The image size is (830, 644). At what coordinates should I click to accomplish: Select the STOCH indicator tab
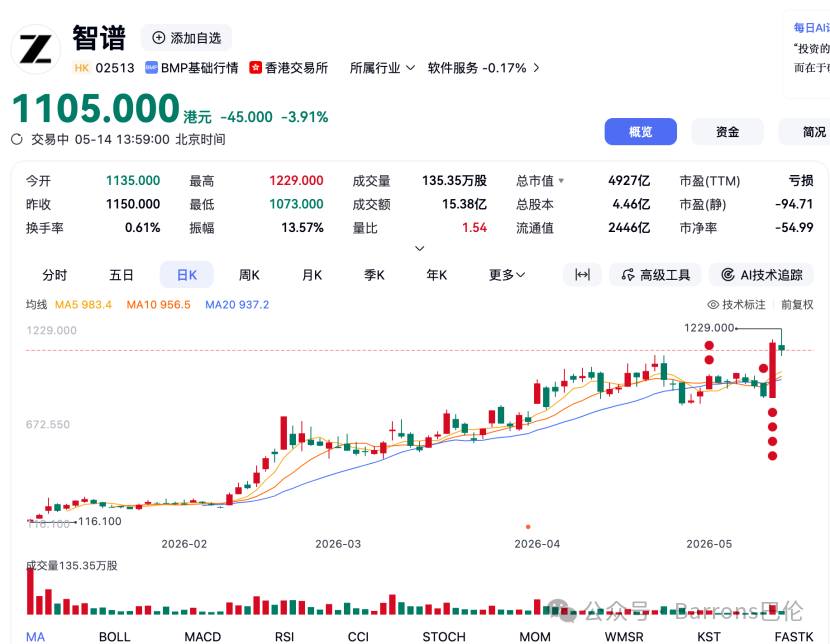coord(444,637)
